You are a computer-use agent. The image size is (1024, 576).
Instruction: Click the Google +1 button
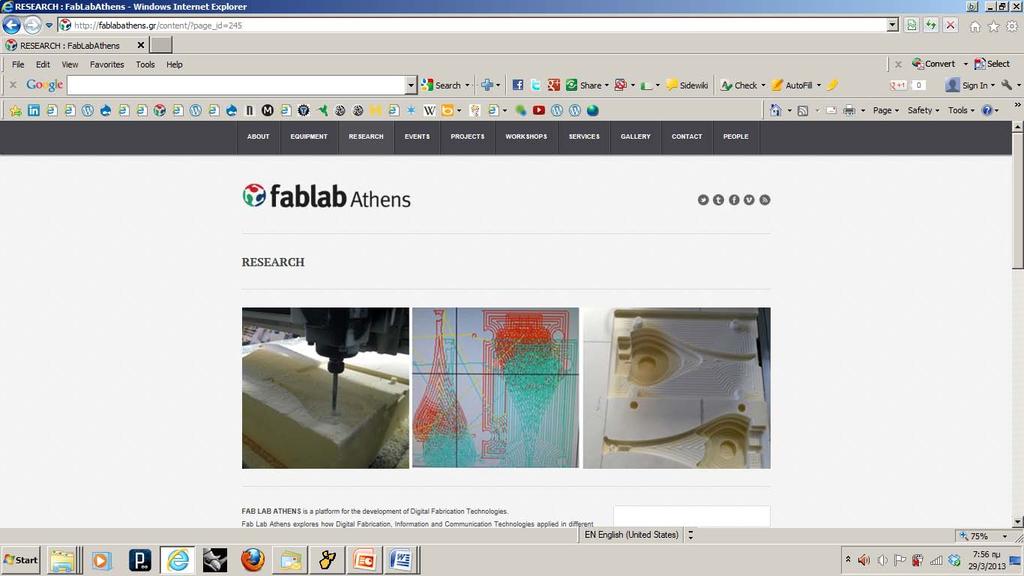899,85
